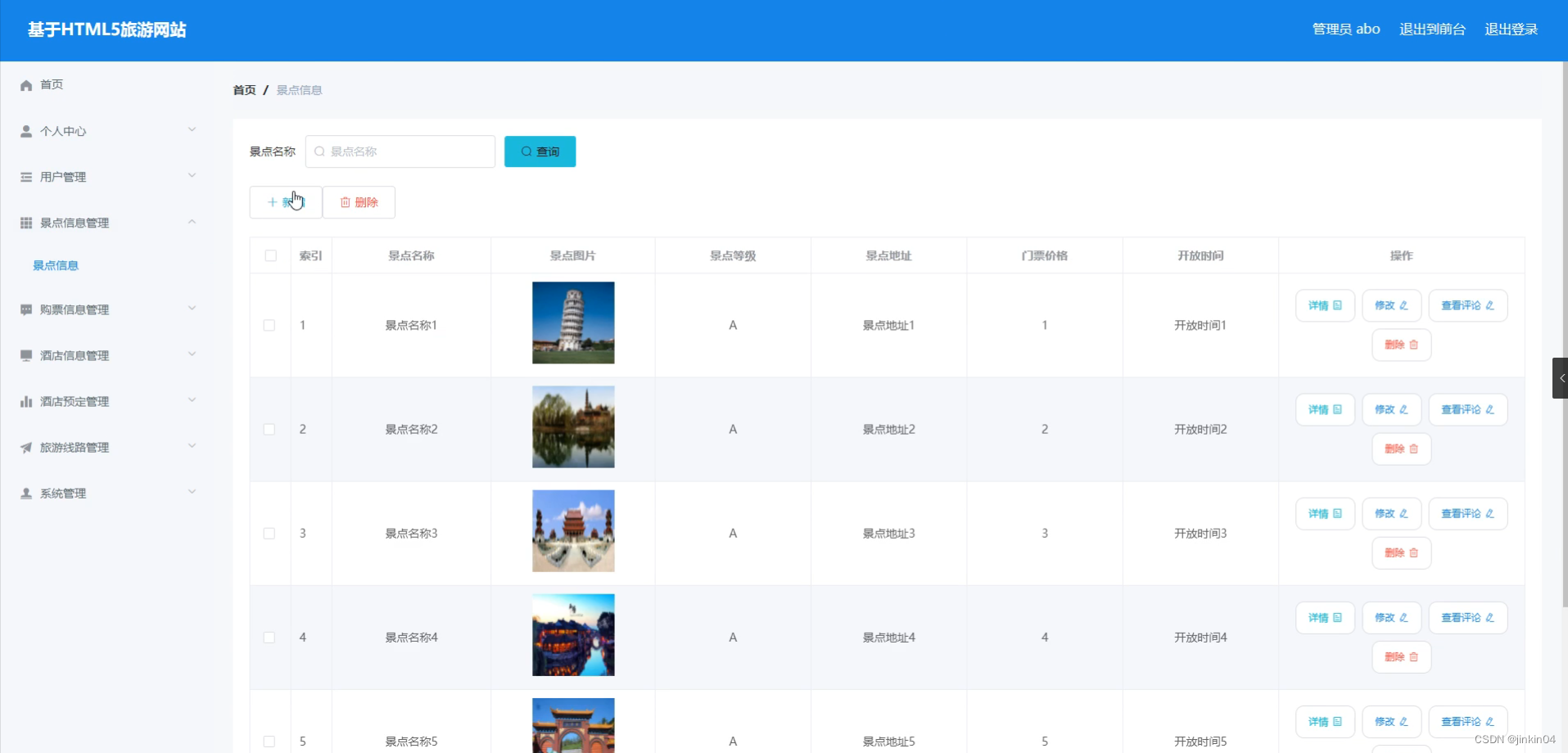Expand the 旅游线路管理 menu chevron
The image size is (1568, 753).
(192, 445)
